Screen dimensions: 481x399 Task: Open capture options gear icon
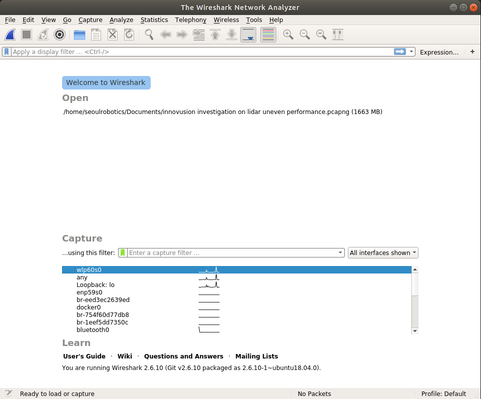tap(60, 35)
